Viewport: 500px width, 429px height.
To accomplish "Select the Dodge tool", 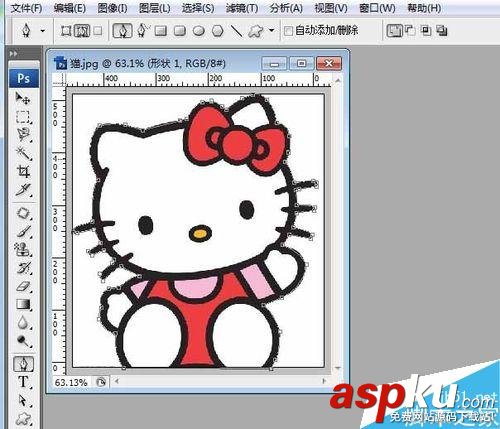I will coord(23,341).
